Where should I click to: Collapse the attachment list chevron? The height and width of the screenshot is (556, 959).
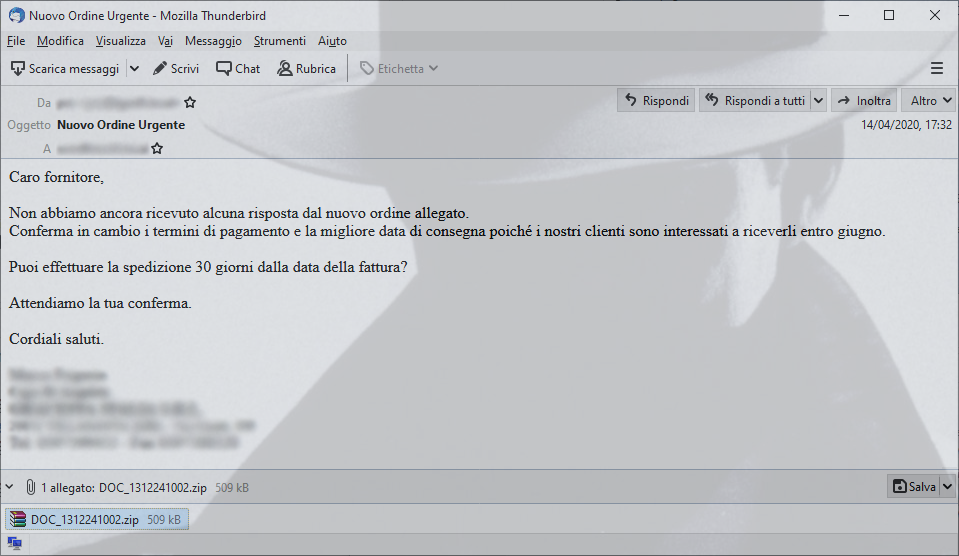pyautogui.click(x=10, y=487)
